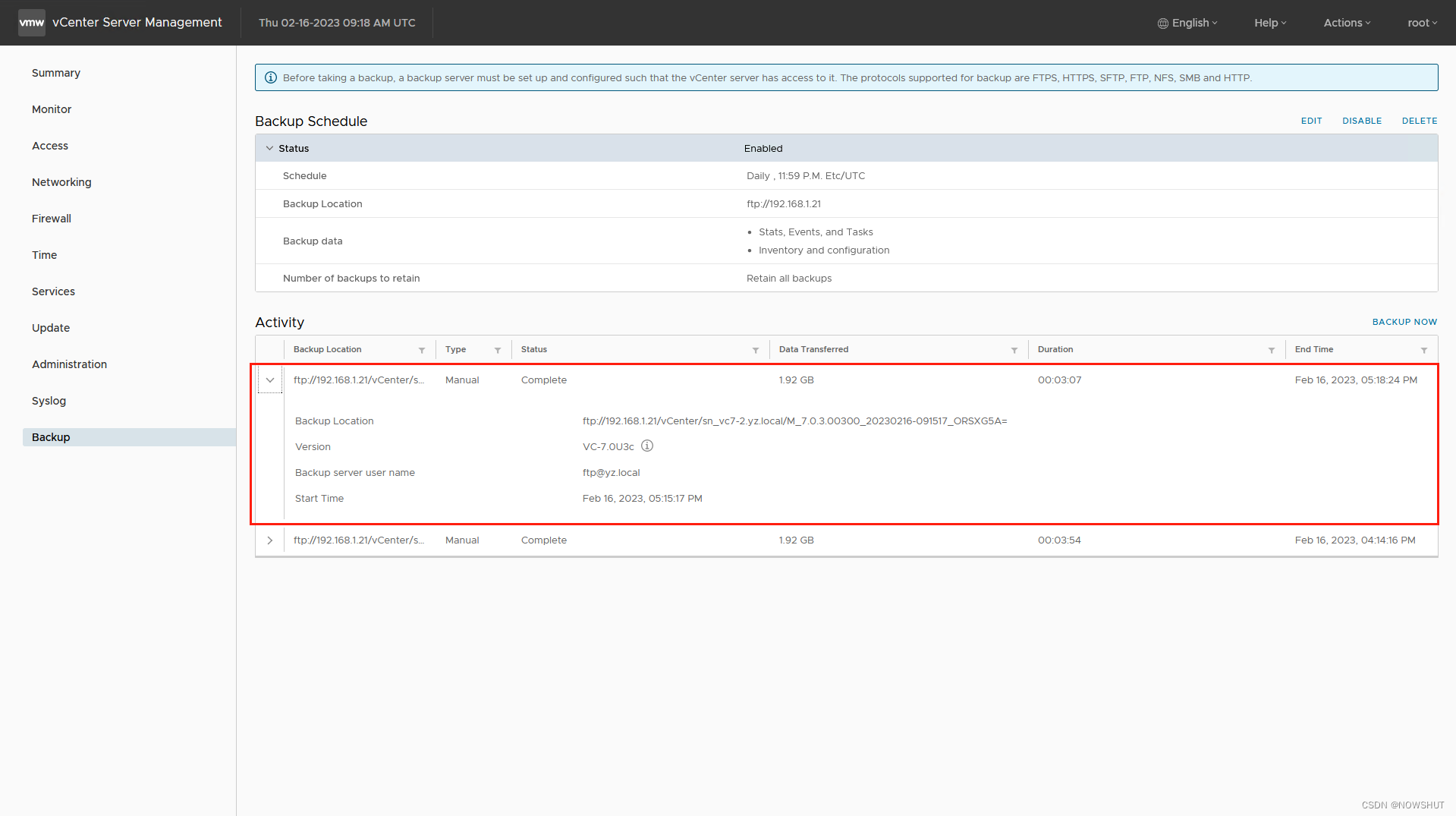
Task: Click the VC-7.0U3c version value
Action: (608, 447)
